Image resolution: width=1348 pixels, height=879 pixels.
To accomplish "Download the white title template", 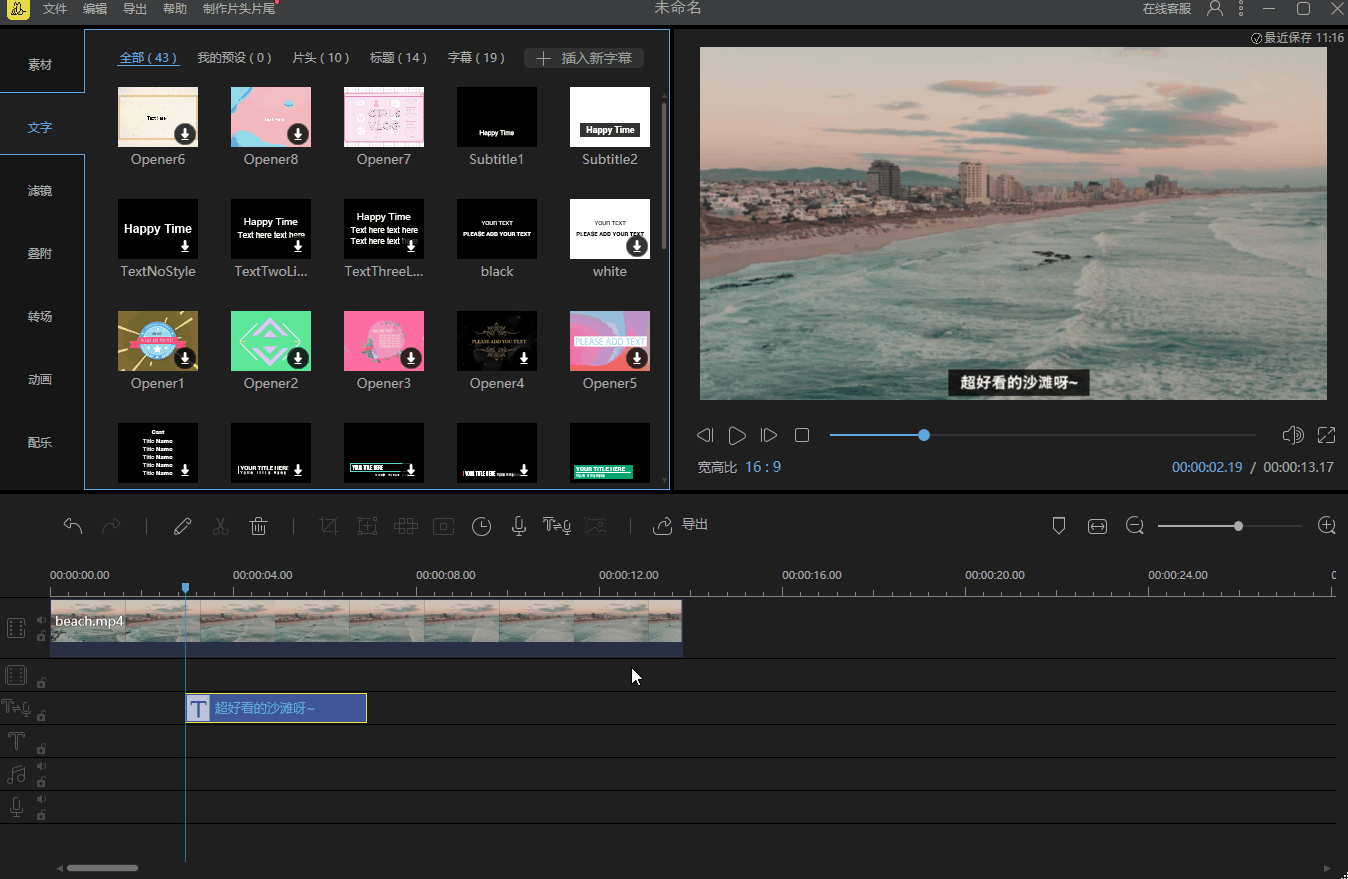I will click(637, 246).
